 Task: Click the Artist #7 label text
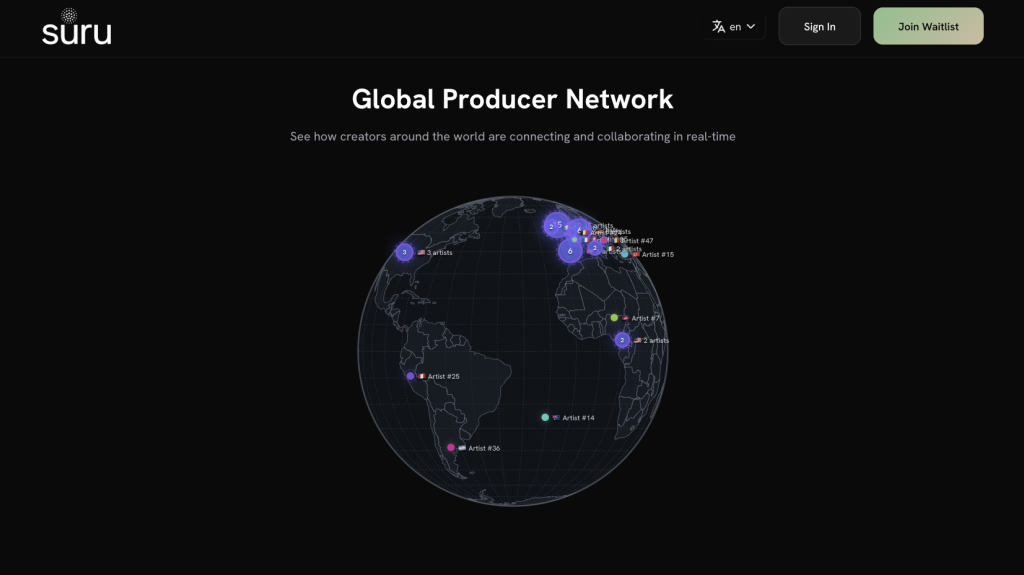coord(645,319)
